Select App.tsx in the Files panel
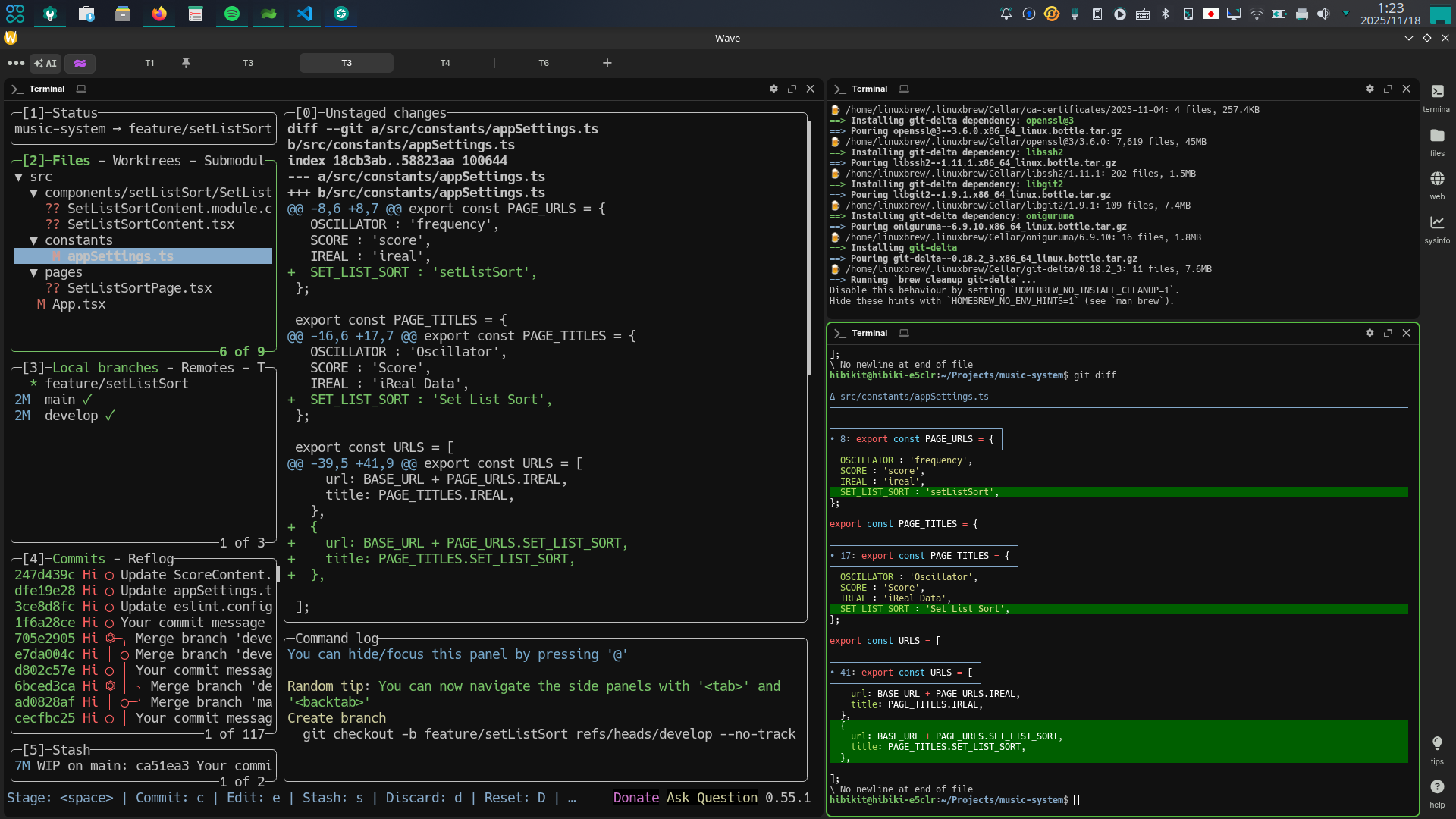The width and height of the screenshot is (1456, 819). coord(78,304)
